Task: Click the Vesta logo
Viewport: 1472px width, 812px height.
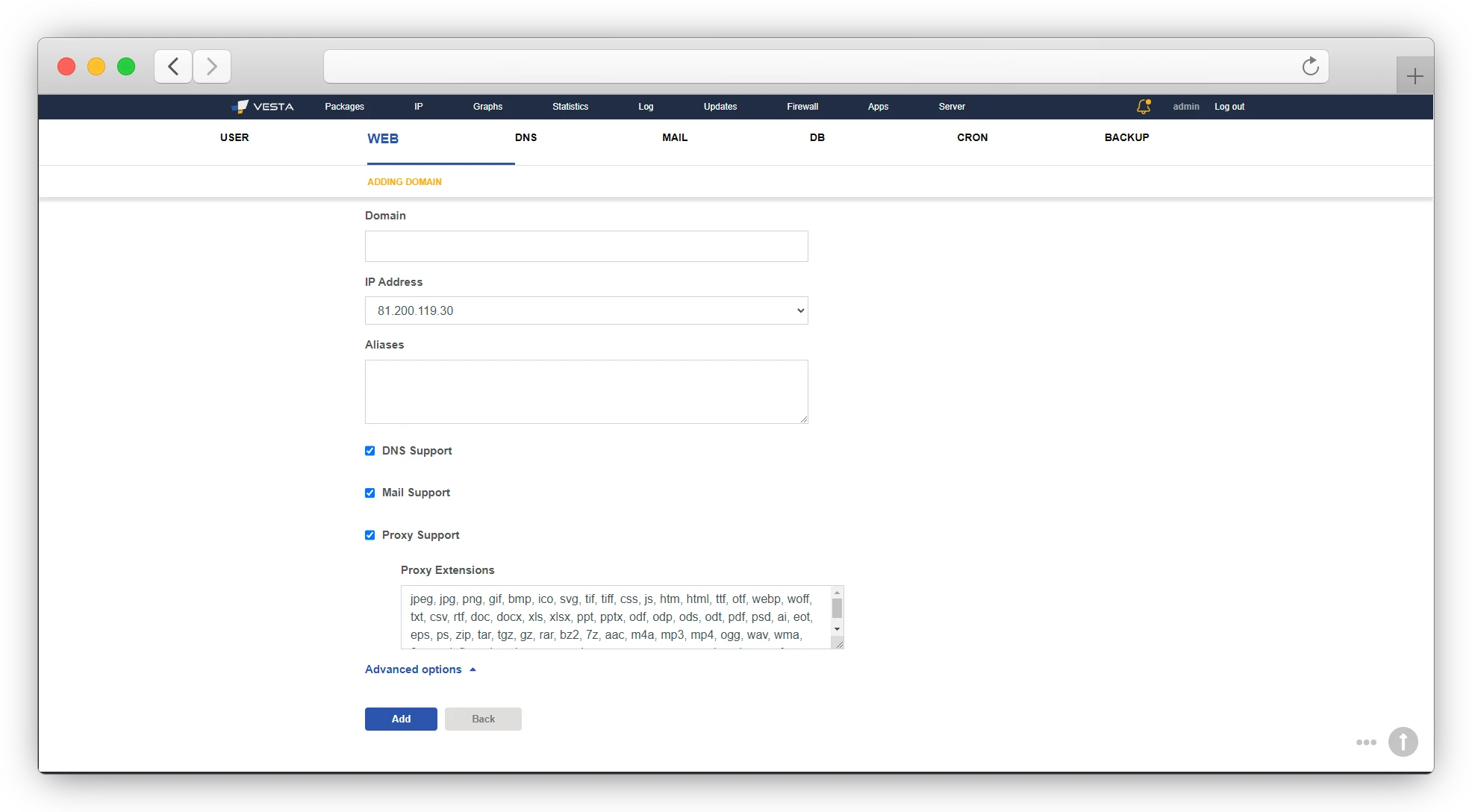Action: point(263,107)
